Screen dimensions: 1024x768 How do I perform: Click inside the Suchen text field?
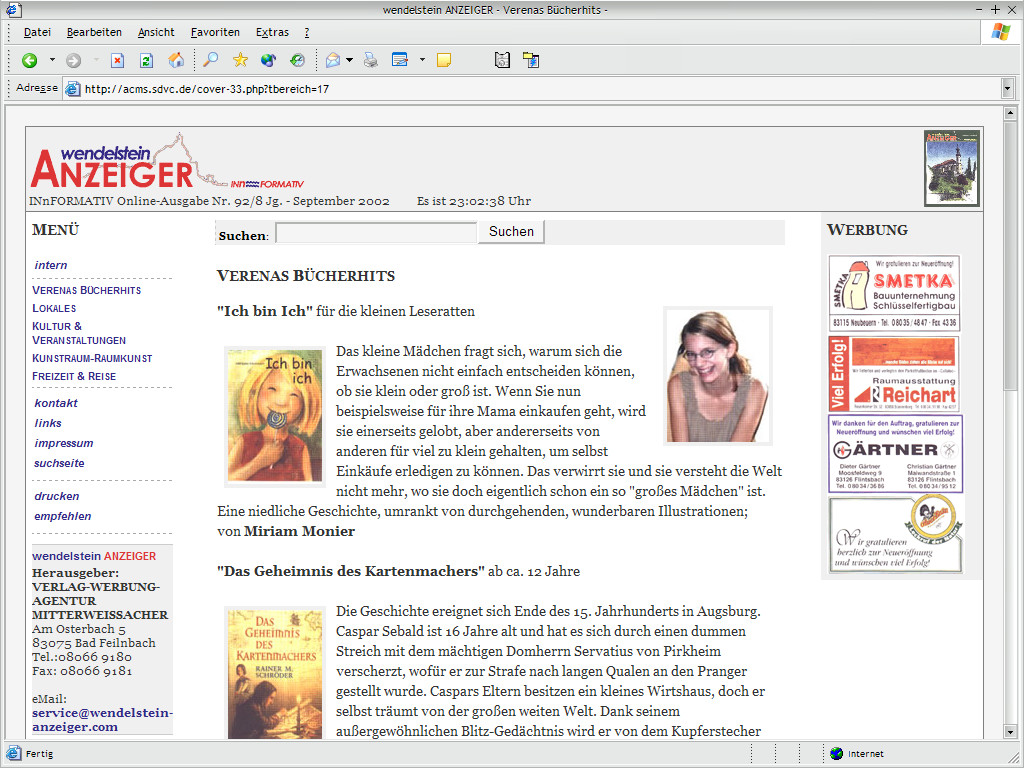click(376, 233)
